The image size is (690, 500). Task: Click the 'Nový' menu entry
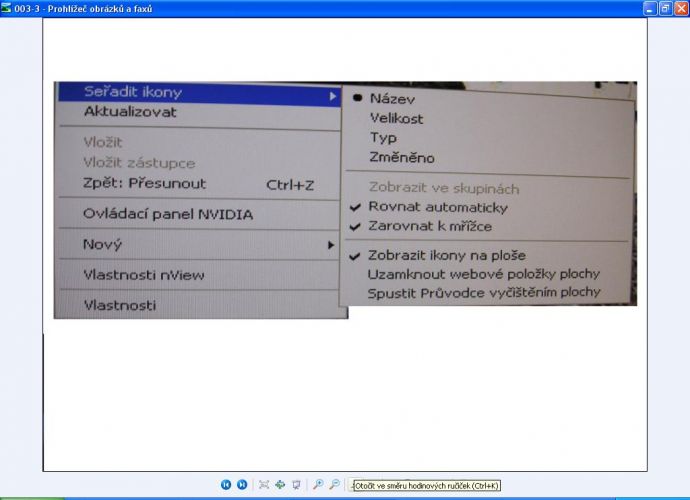click(x=102, y=244)
